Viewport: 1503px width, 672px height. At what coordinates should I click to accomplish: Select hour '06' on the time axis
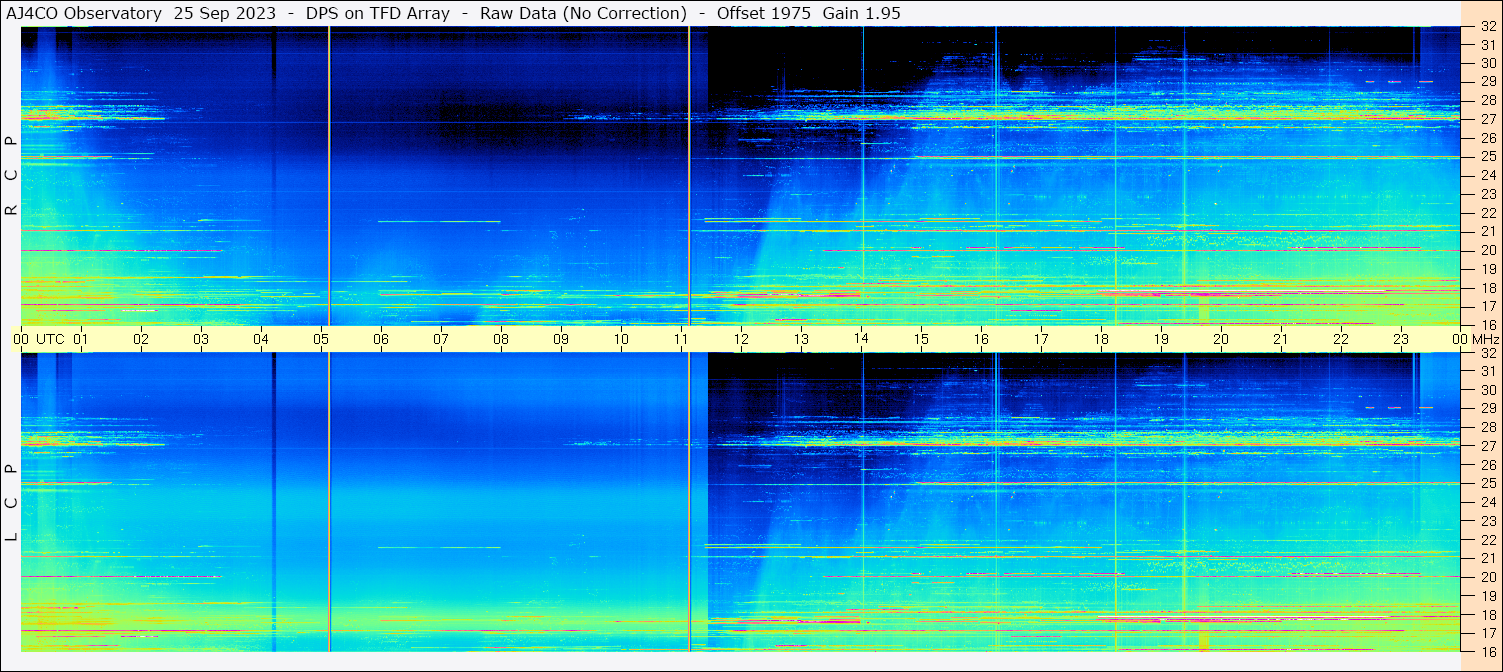(381, 339)
